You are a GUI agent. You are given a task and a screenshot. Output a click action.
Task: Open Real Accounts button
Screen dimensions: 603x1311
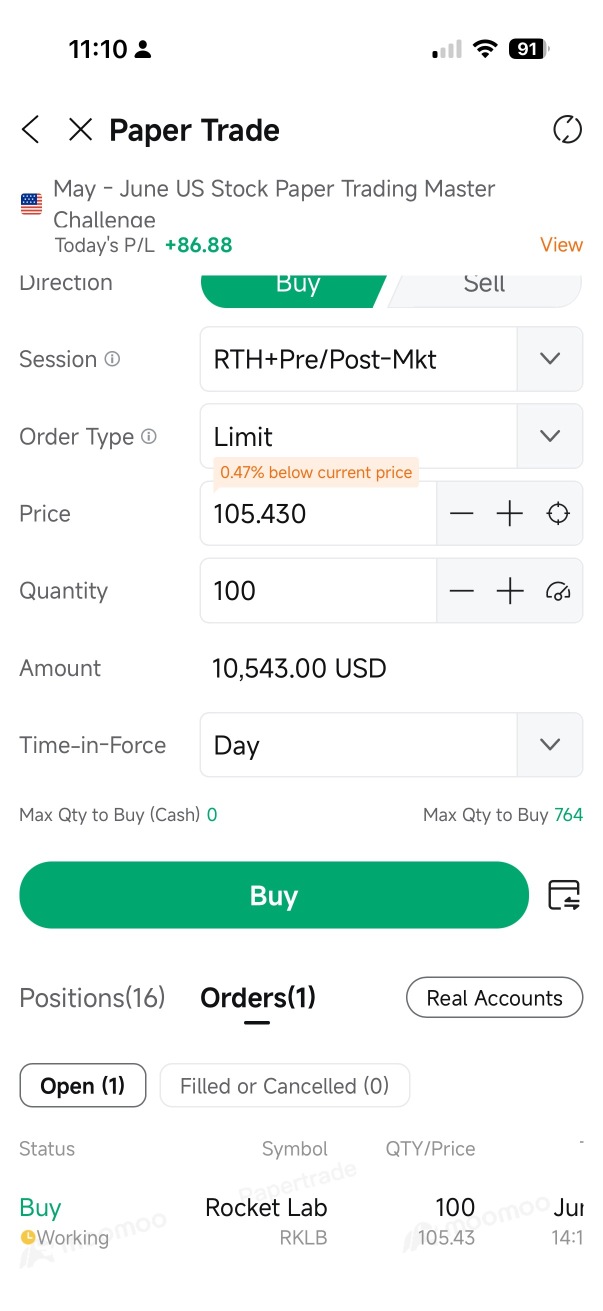pyautogui.click(x=494, y=998)
